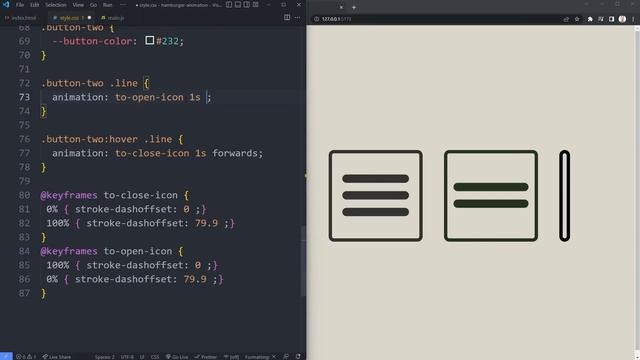The width and height of the screenshot is (640, 360).
Task: Open the browser profile avatar
Action: click(x=622, y=19)
